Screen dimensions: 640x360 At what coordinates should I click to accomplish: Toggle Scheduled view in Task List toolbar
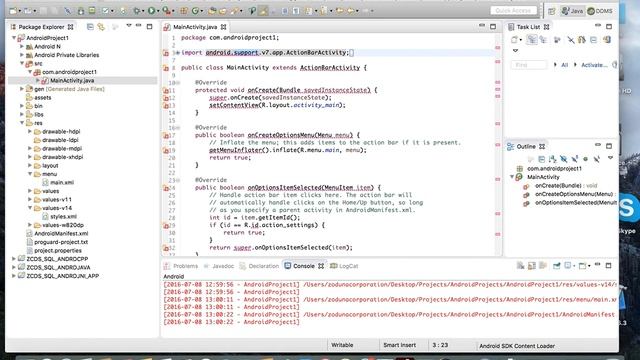pyautogui.click(x=543, y=40)
